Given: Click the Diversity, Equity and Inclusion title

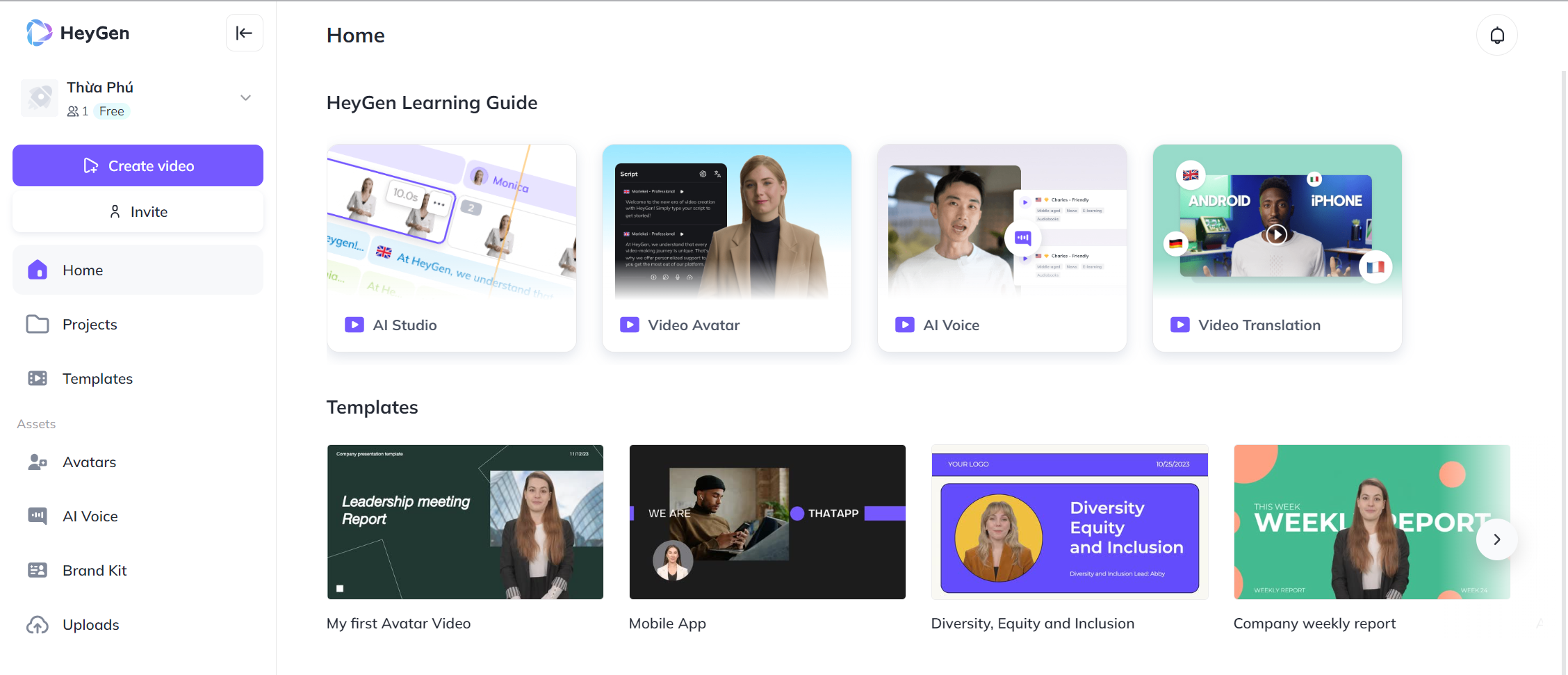Looking at the screenshot, I should pyautogui.click(x=1032, y=624).
